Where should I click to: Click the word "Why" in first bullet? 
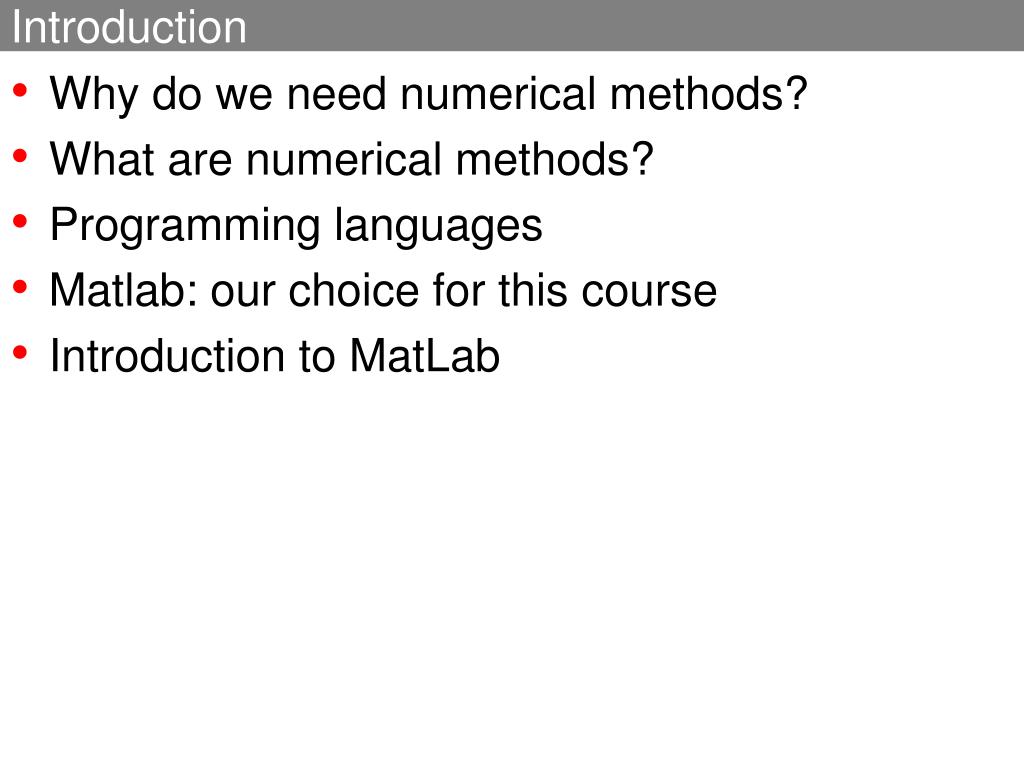coord(94,95)
